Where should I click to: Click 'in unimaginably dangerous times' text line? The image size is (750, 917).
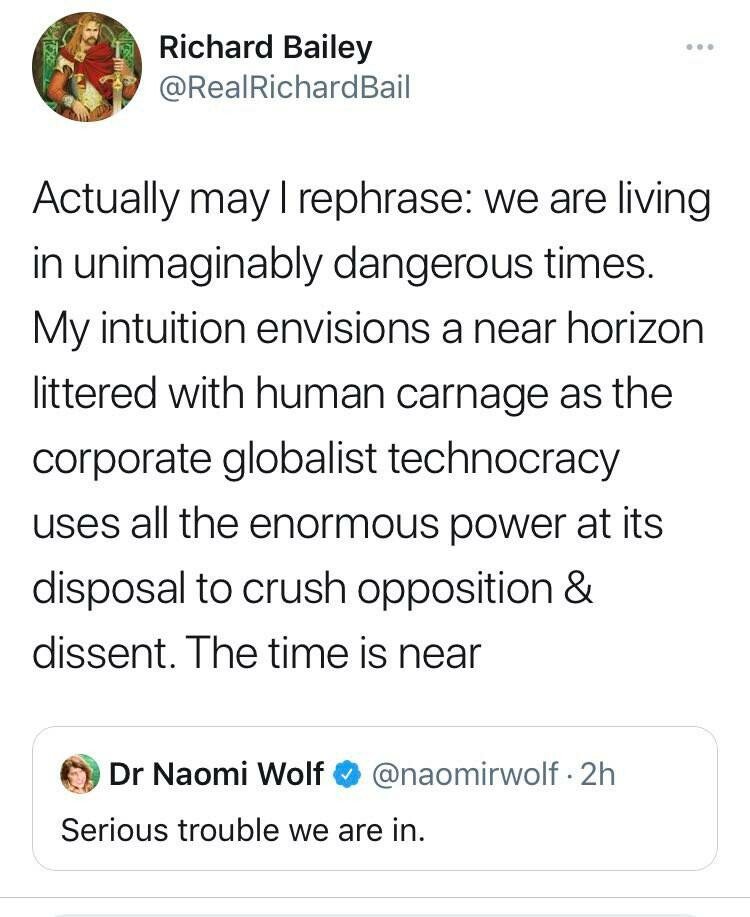(343, 265)
